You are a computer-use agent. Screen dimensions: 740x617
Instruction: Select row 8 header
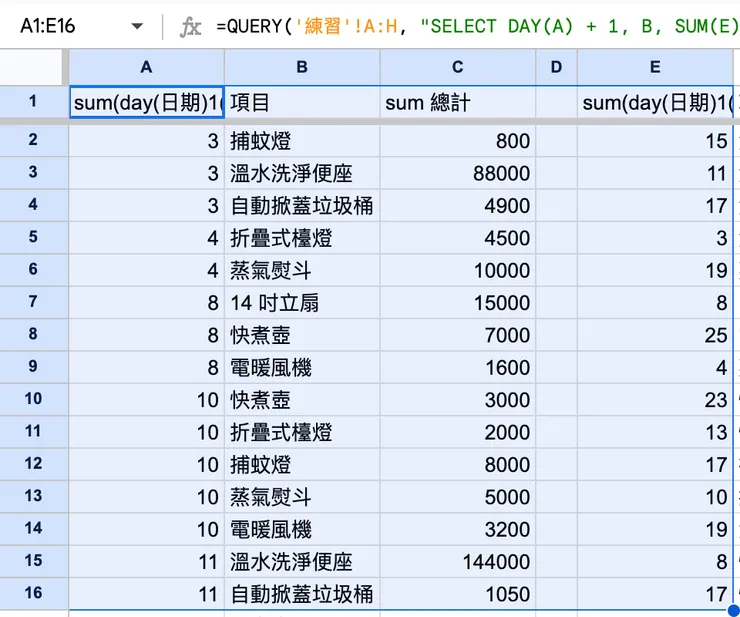click(33, 334)
